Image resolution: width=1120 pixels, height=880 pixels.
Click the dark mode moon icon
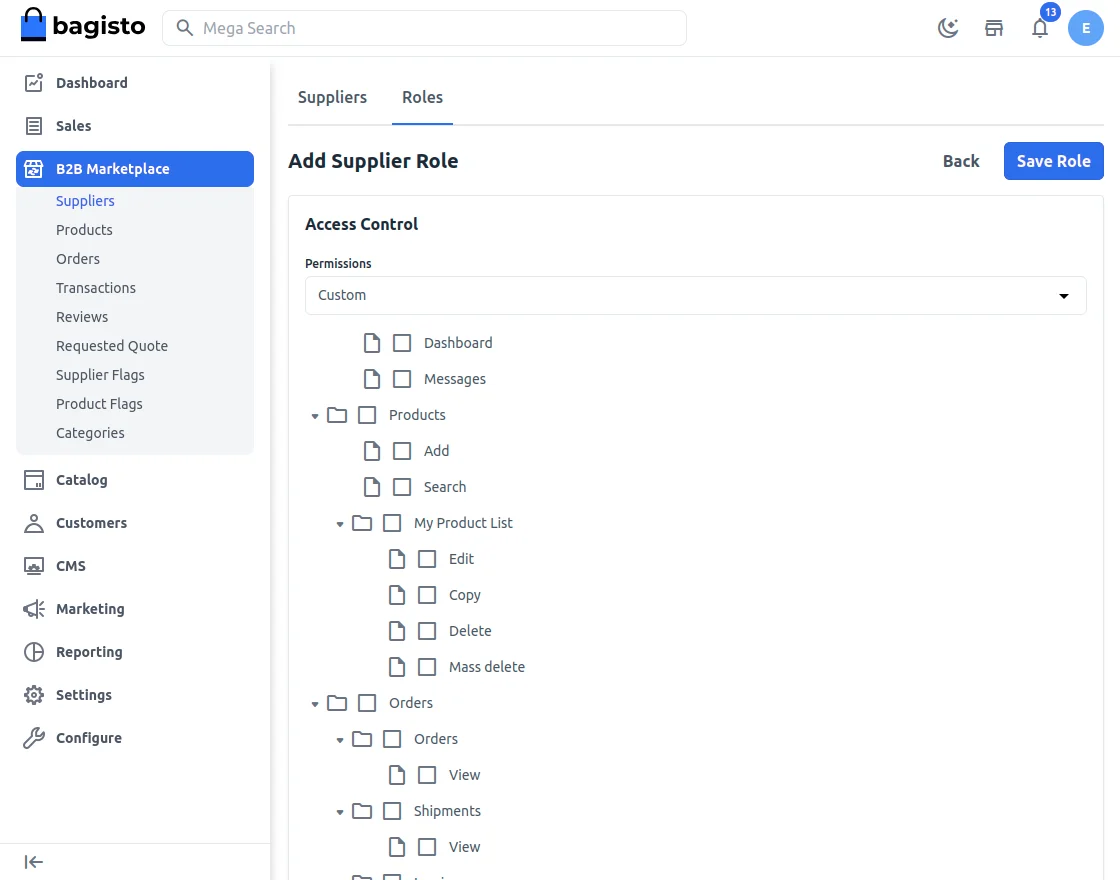[x=948, y=28]
